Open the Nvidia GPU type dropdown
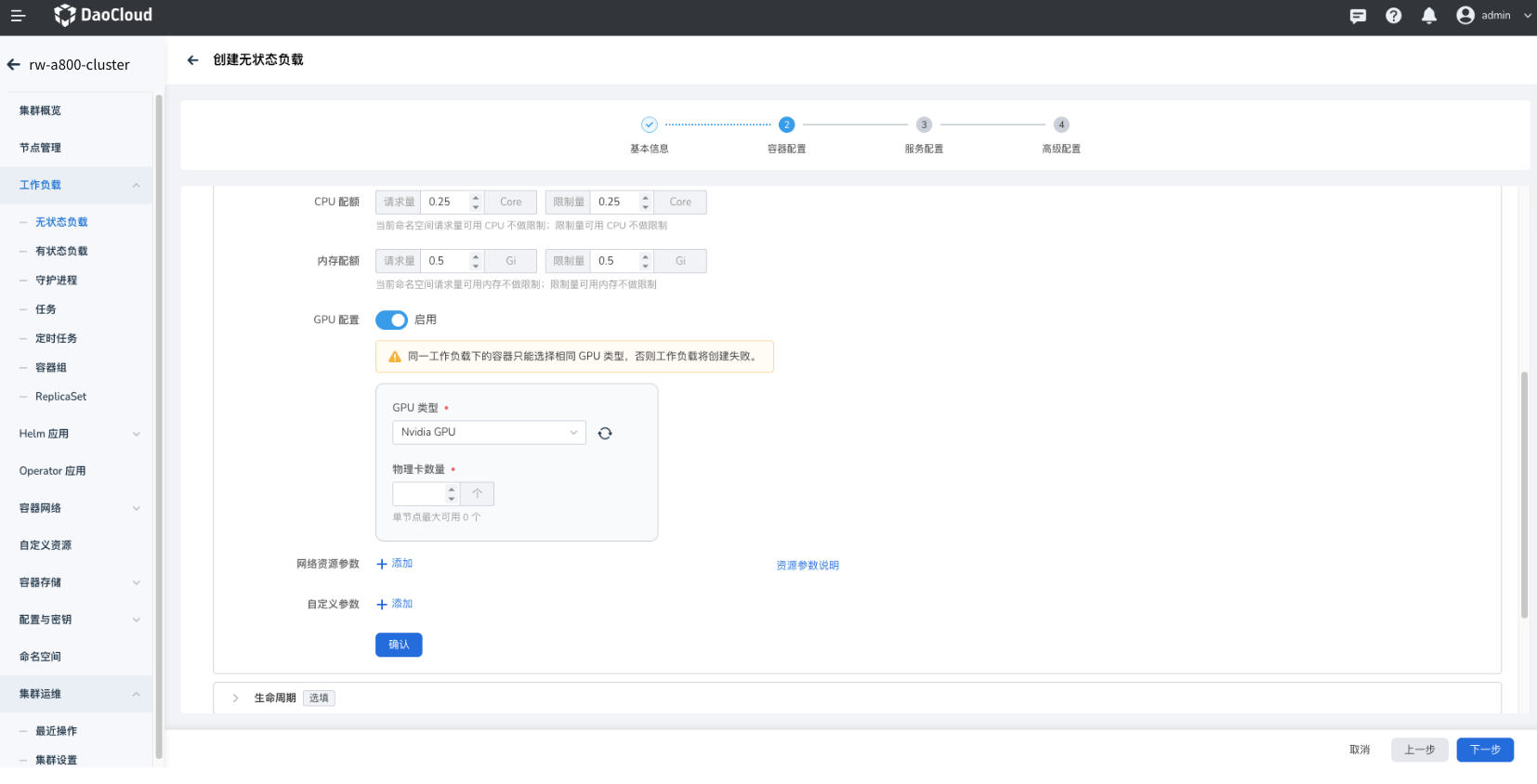The image size is (1537, 784). 489,433
